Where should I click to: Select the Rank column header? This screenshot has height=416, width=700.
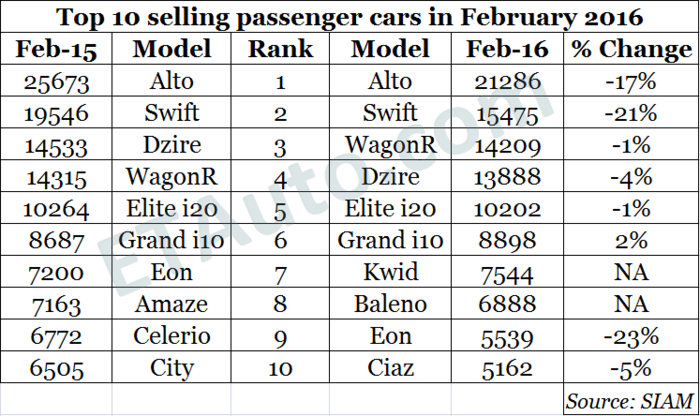pos(280,50)
